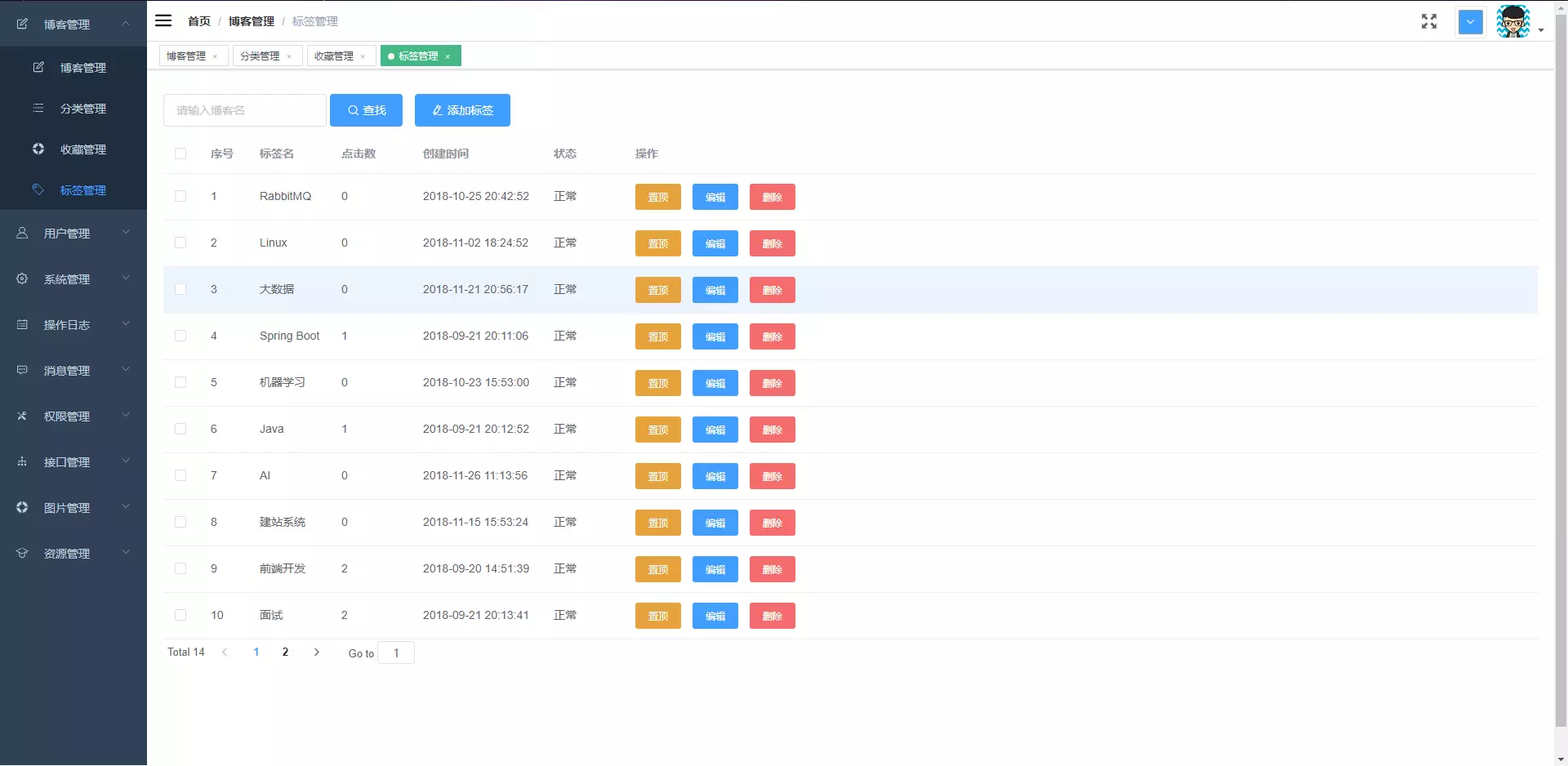Click the 收藏管理 icon in the sidebar
Viewport: 1568px width, 766px height.
tap(38, 149)
